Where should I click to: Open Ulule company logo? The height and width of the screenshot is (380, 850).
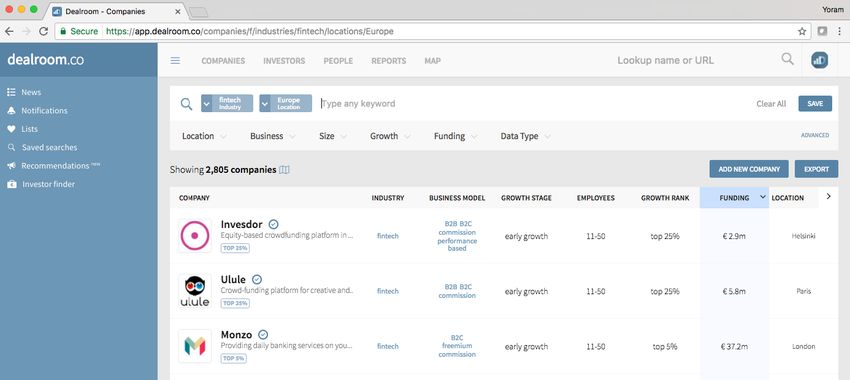195,291
